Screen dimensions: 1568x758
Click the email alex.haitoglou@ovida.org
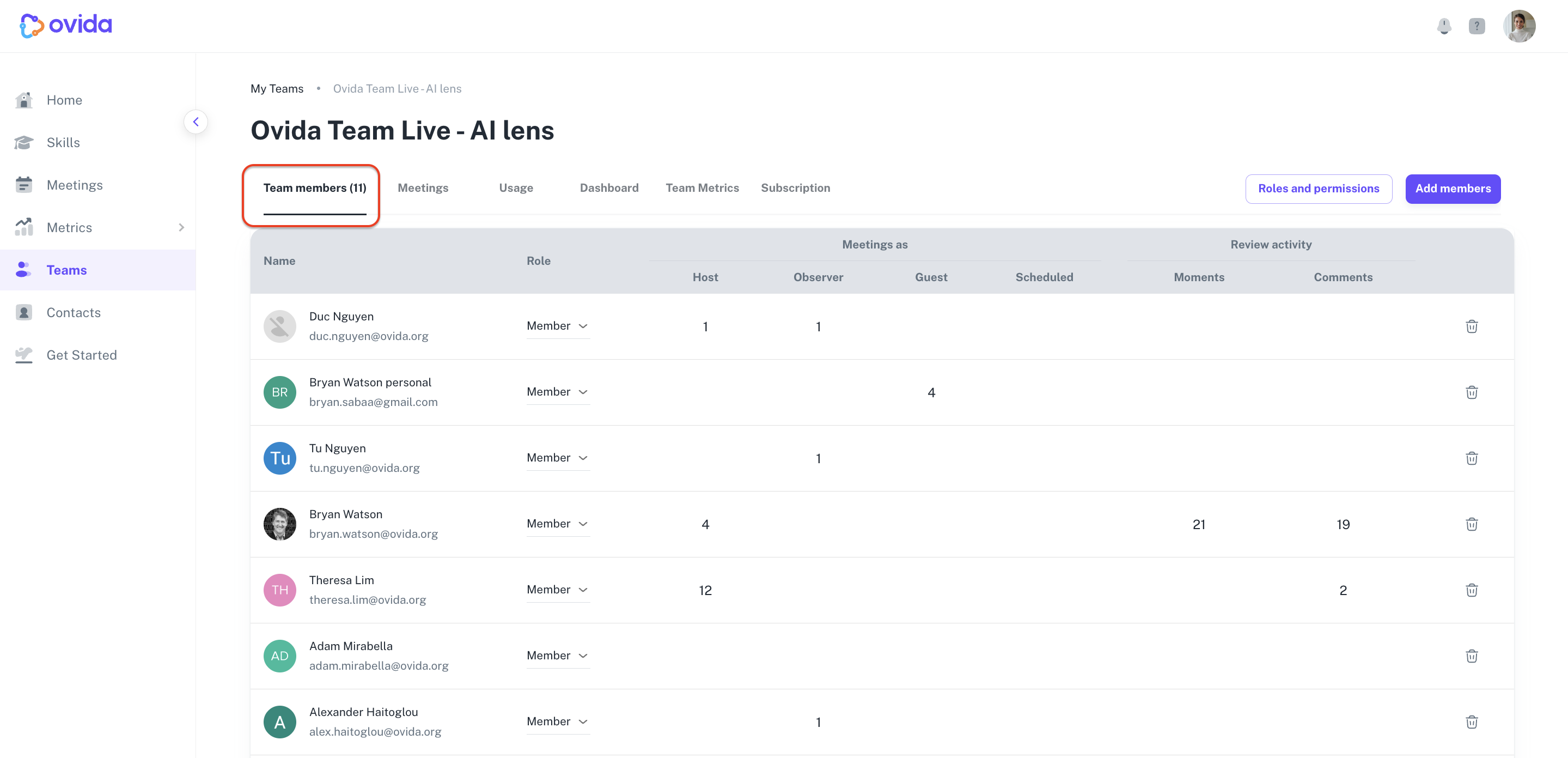(375, 731)
